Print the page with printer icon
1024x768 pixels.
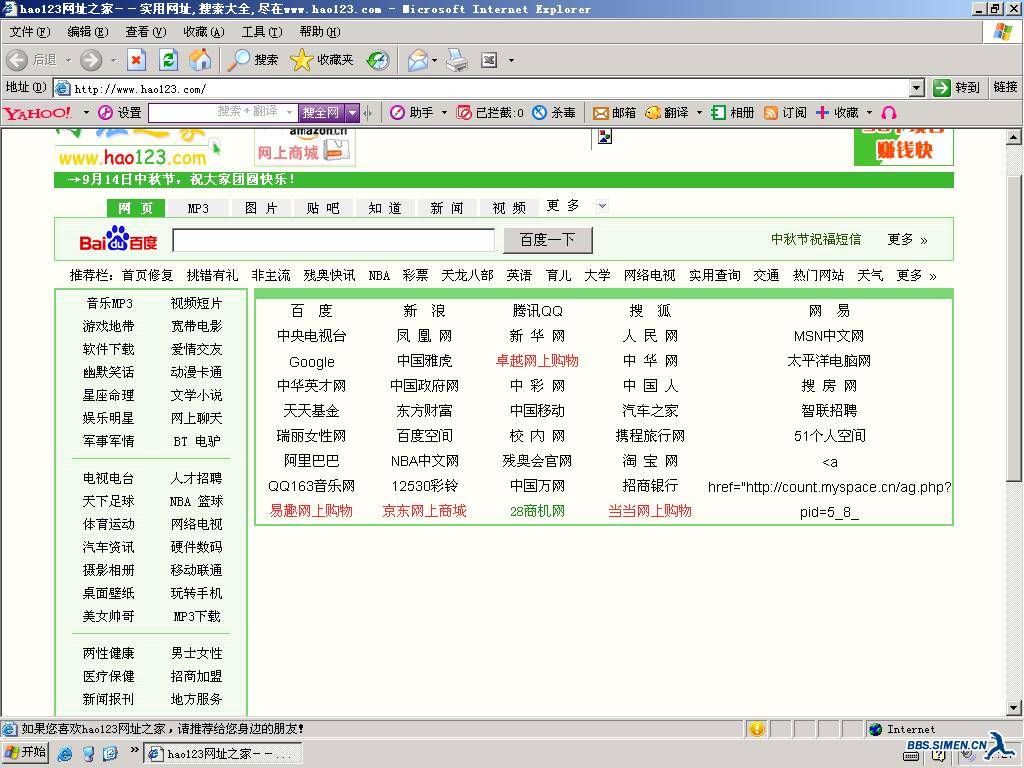tap(457, 60)
